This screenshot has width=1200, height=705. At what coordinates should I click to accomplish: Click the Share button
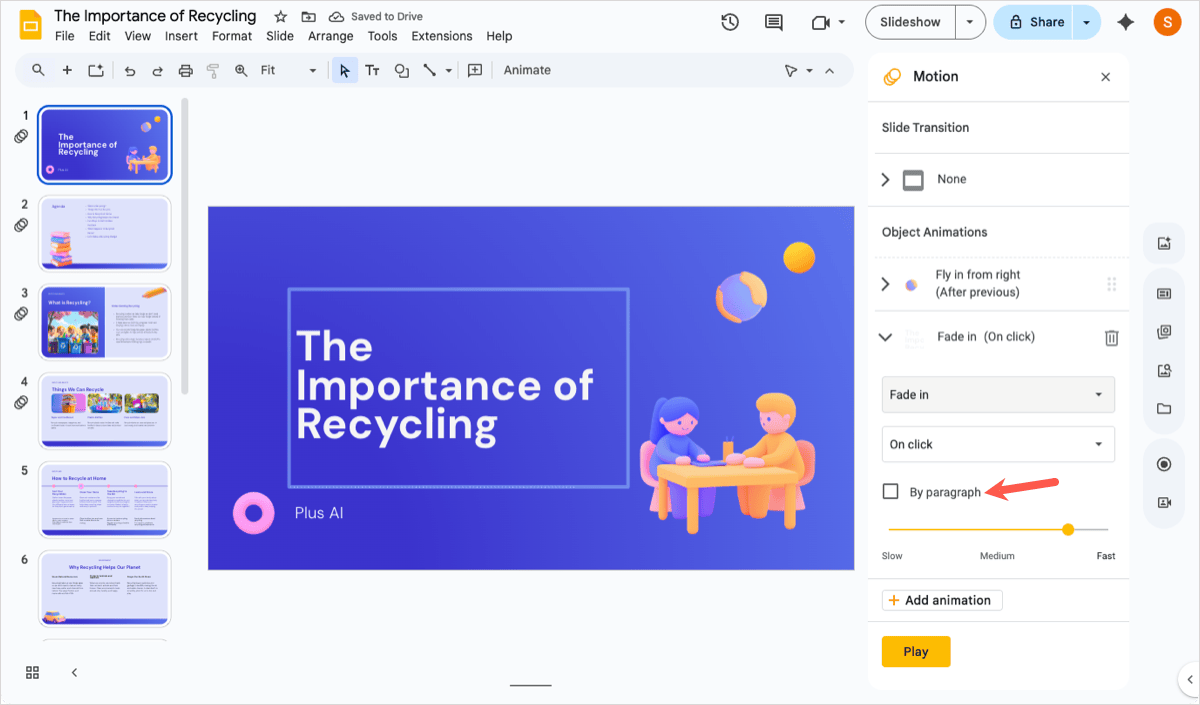click(1034, 22)
